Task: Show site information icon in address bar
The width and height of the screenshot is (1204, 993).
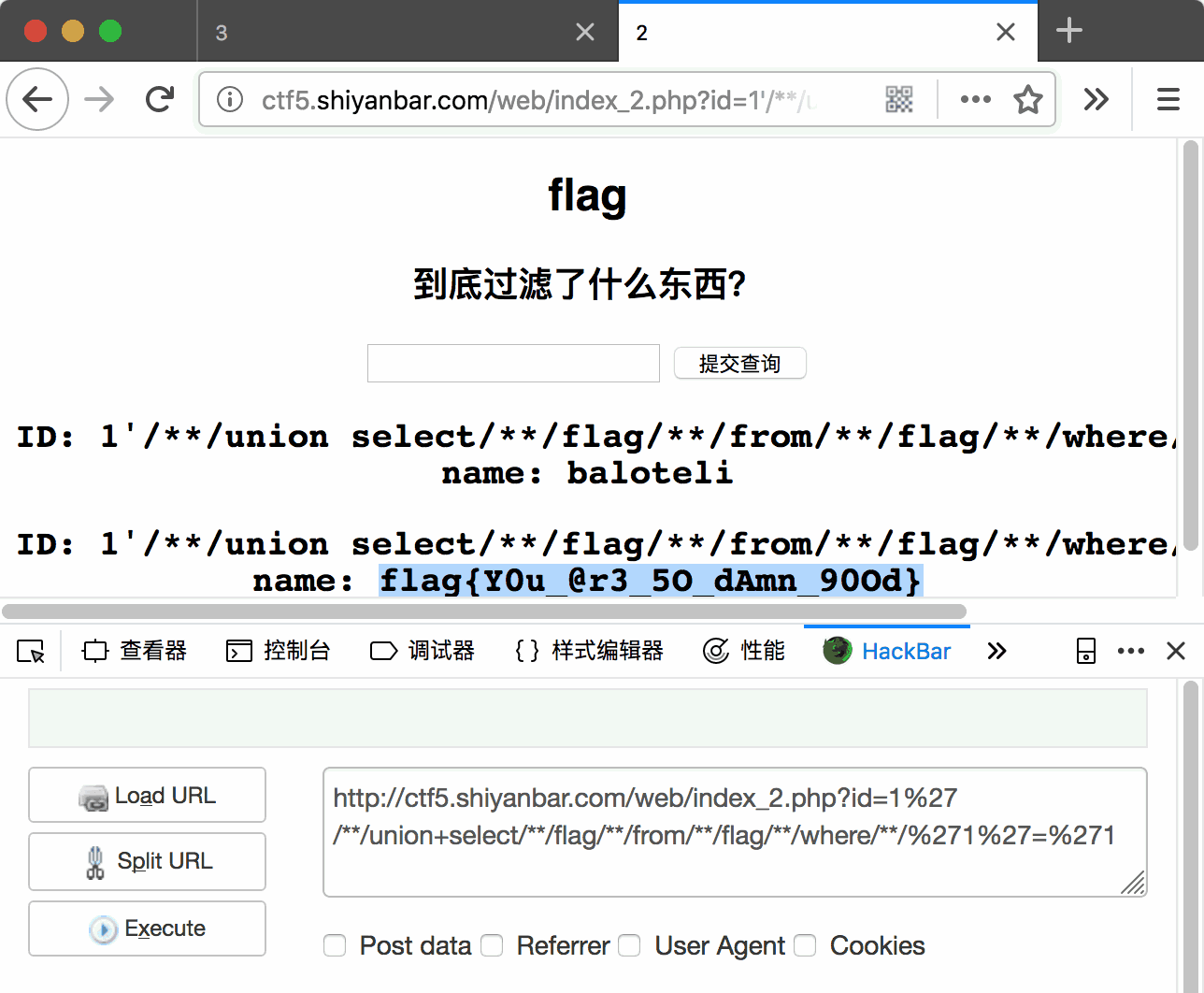Action: [x=230, y=99]
